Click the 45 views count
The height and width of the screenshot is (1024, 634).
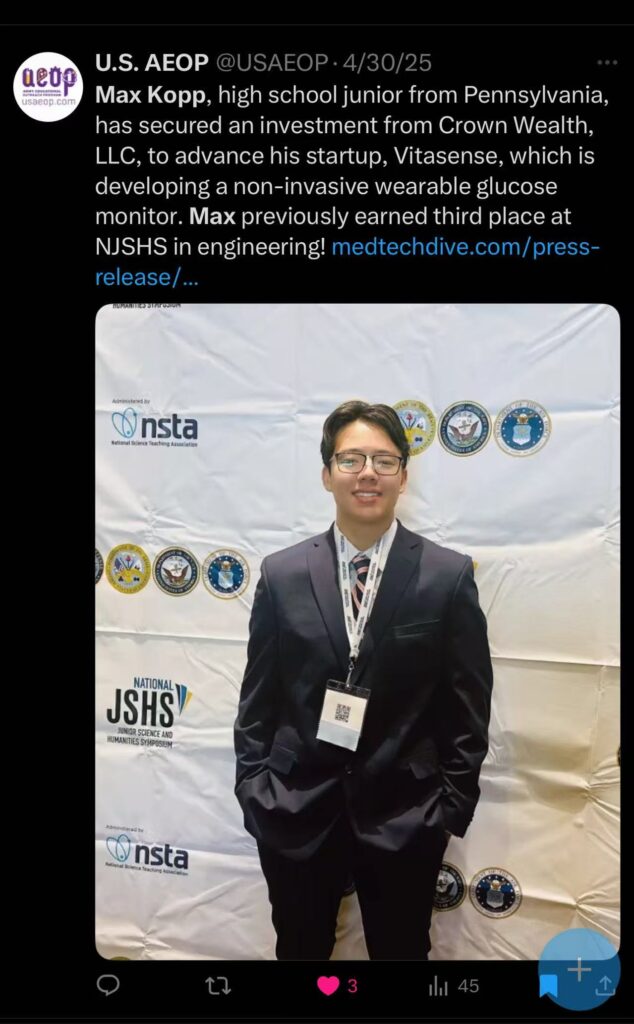click(468, 985)
